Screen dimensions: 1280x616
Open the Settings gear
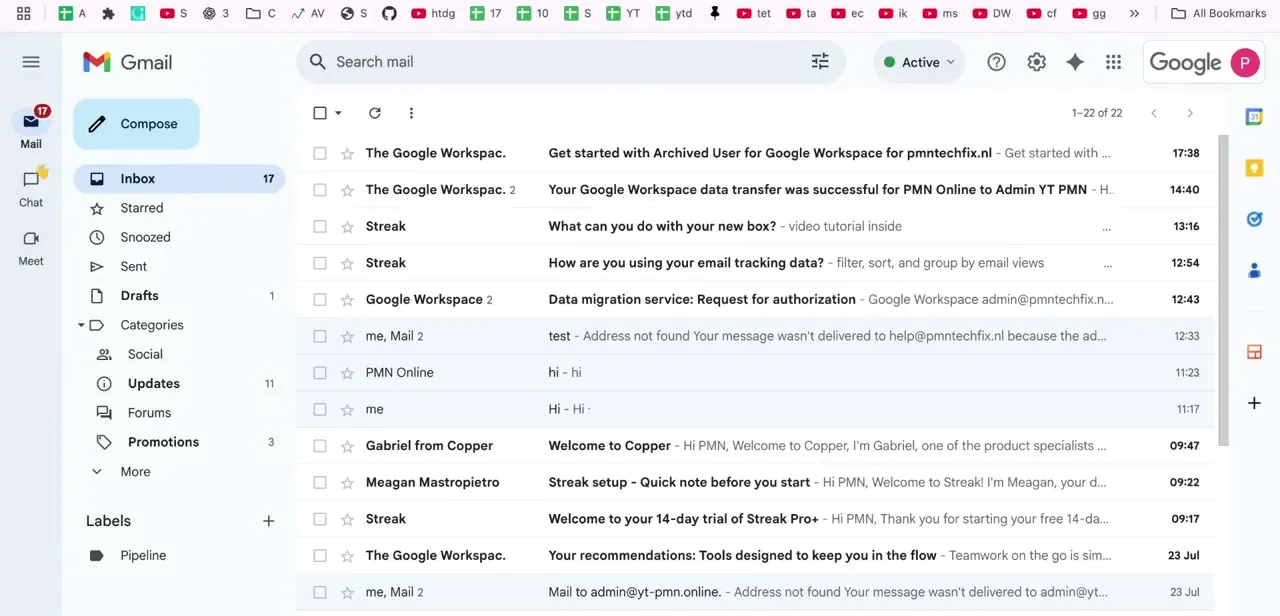click(1036, 62)
